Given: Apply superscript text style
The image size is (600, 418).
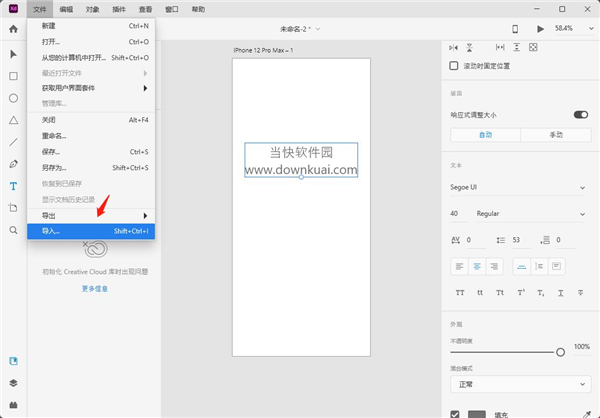Looking at the screenshot, I should [x=521, y=293].
